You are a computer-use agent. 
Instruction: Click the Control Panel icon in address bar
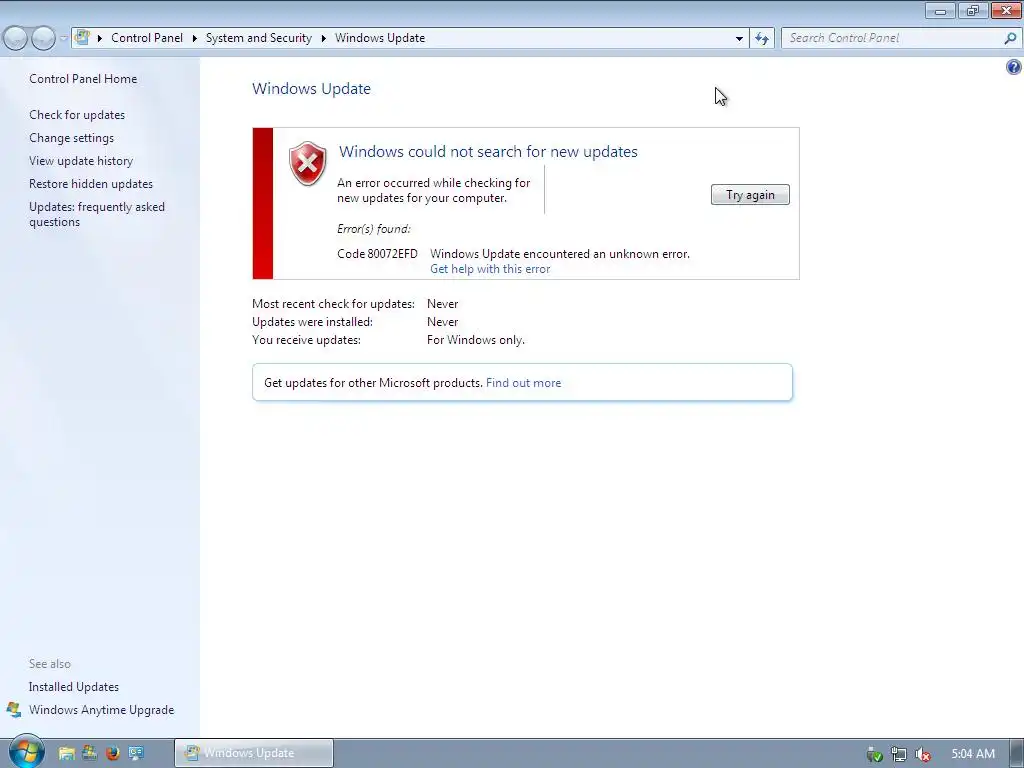(82, 37)
